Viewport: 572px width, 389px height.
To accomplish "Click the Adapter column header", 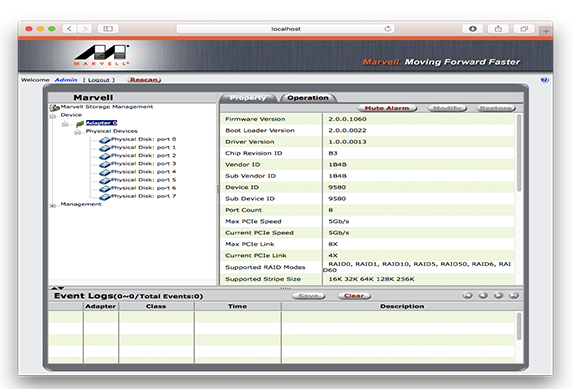I will coord(101,306).
